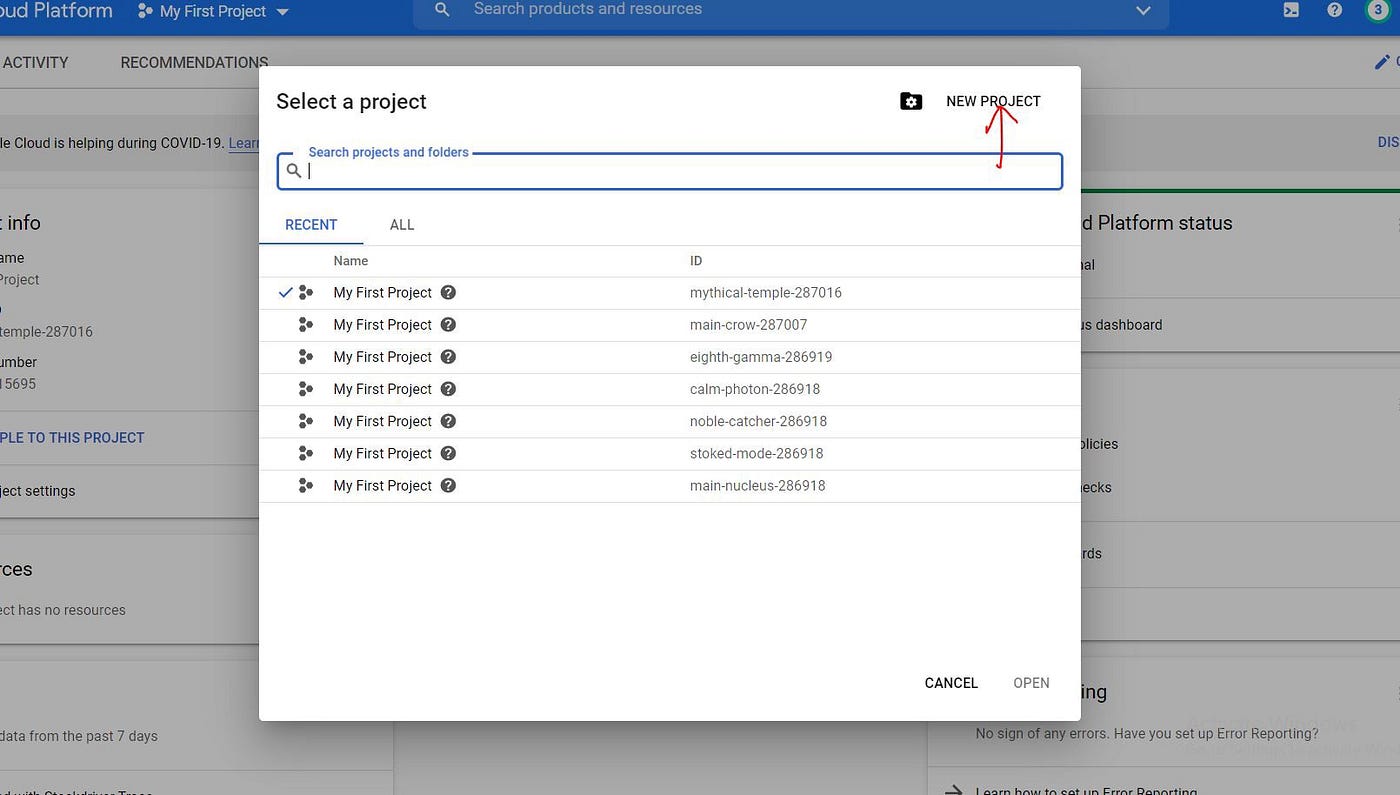Open My First Project selector dropdown in header
Image resolution: width=1400 pixels, height=795 pixels.
click(213, 12)
